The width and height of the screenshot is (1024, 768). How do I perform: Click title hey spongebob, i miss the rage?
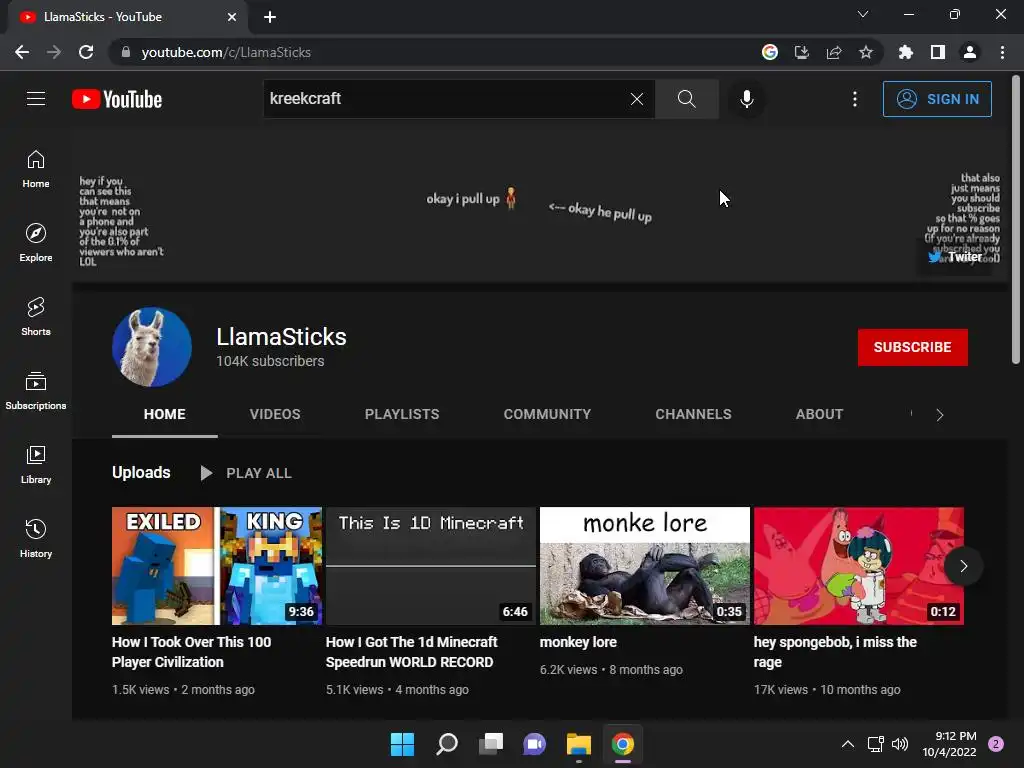(x=835, y=652)
